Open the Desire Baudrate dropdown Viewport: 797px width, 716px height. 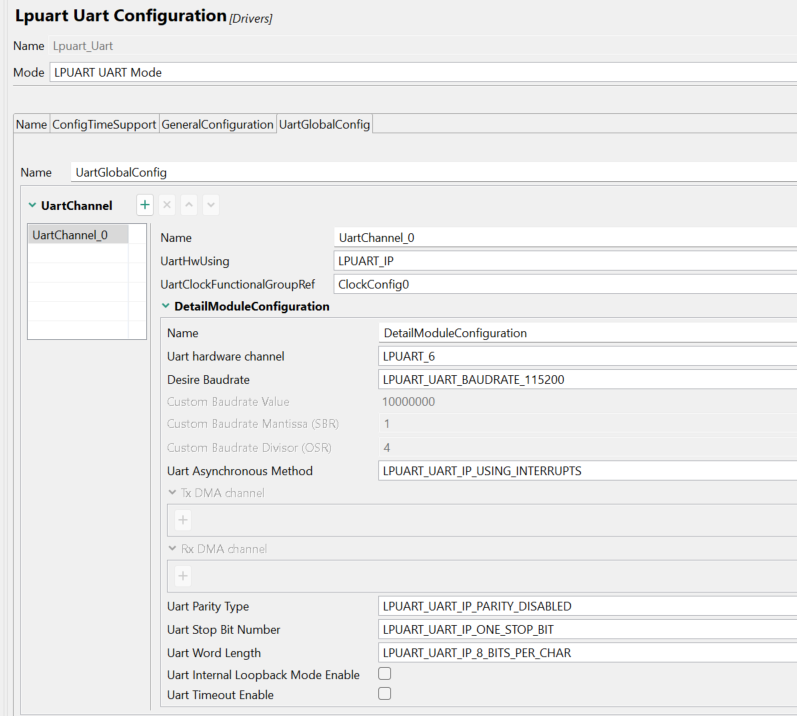[x=588, y=380]
